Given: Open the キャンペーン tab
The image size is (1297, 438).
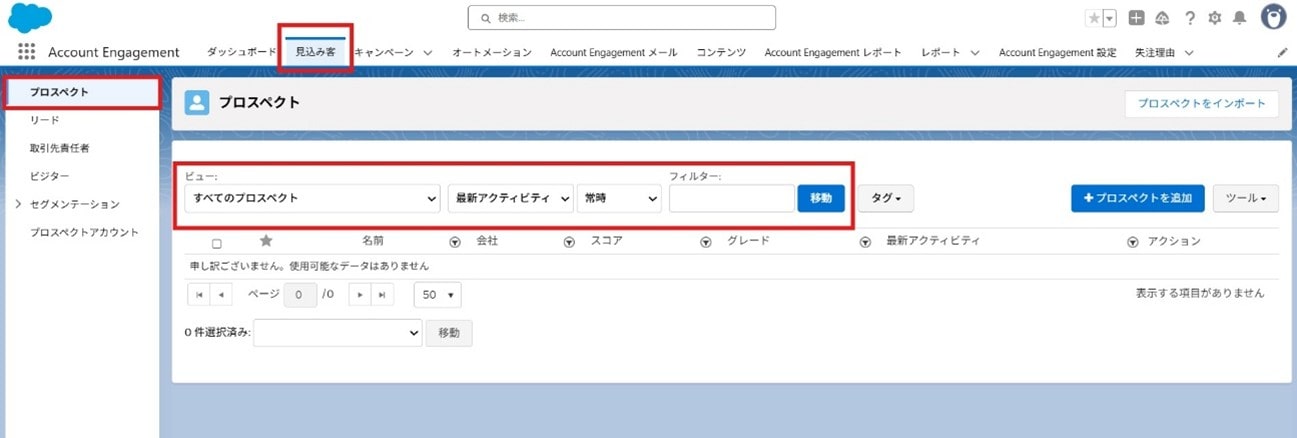Looking at the screenshot, I should (x=384, y=52).
